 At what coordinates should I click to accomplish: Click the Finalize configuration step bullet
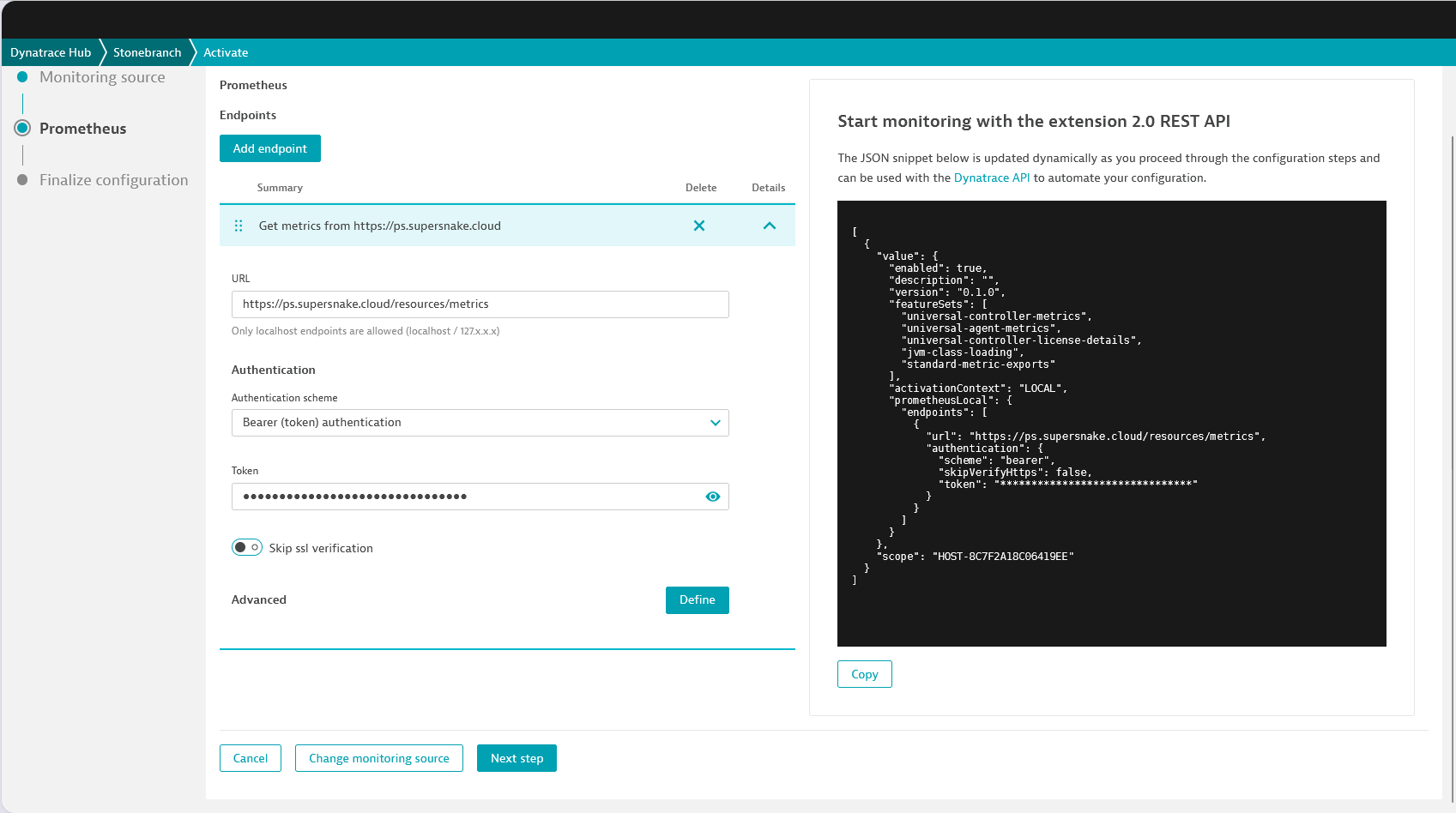22,180
